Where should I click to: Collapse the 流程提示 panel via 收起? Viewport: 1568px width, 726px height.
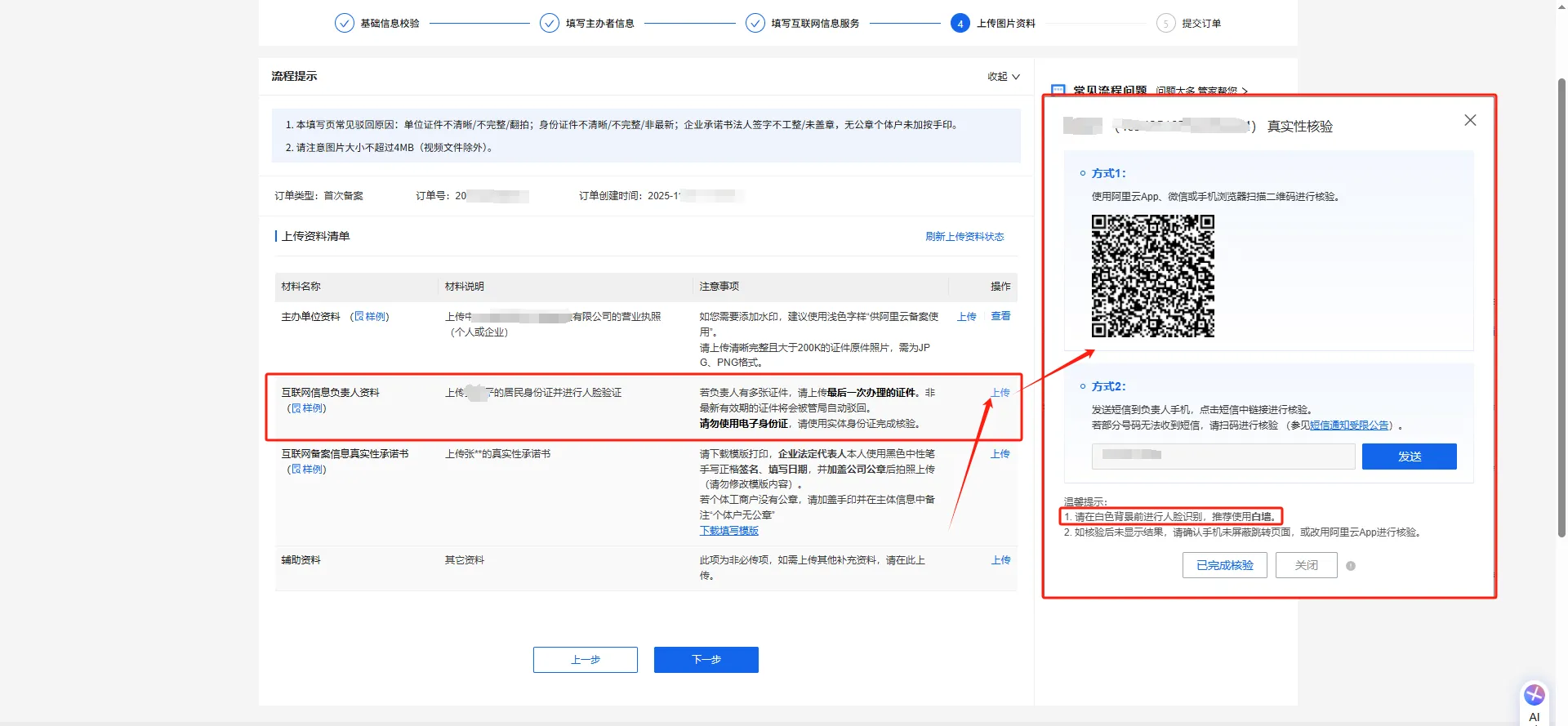tap(1003, 77)
